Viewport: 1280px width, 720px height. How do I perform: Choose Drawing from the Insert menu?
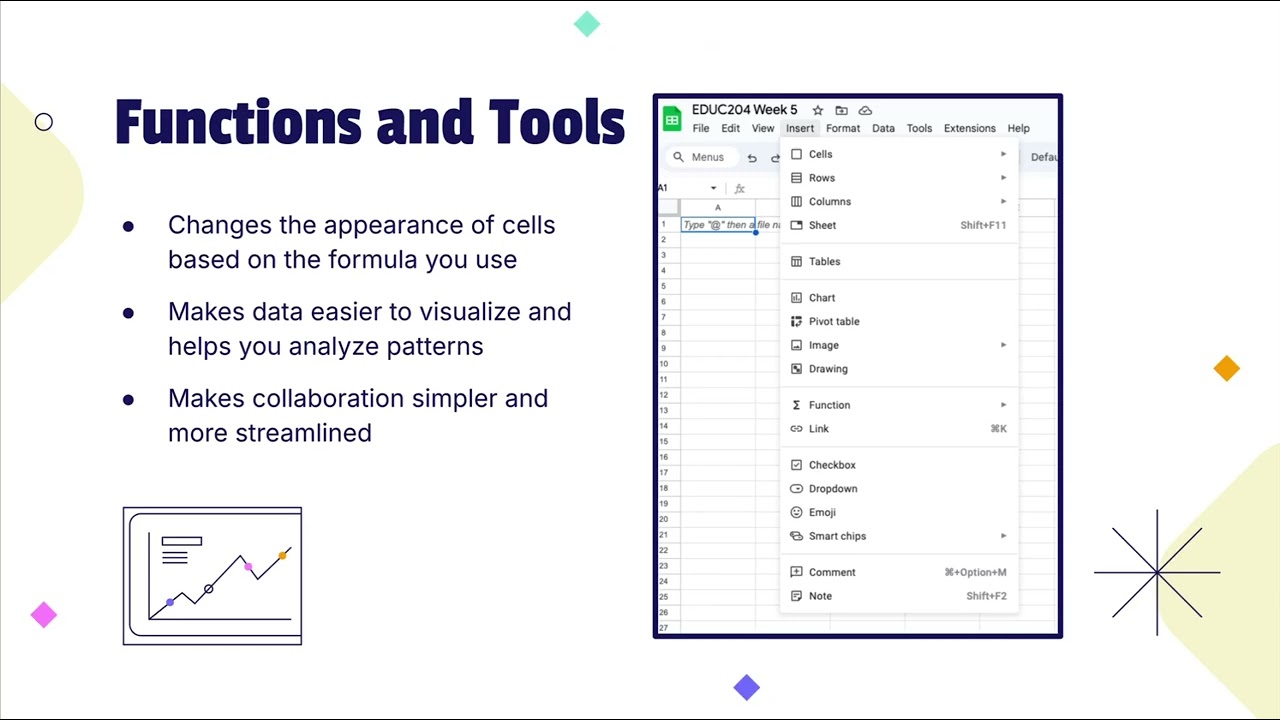point(899,369)
